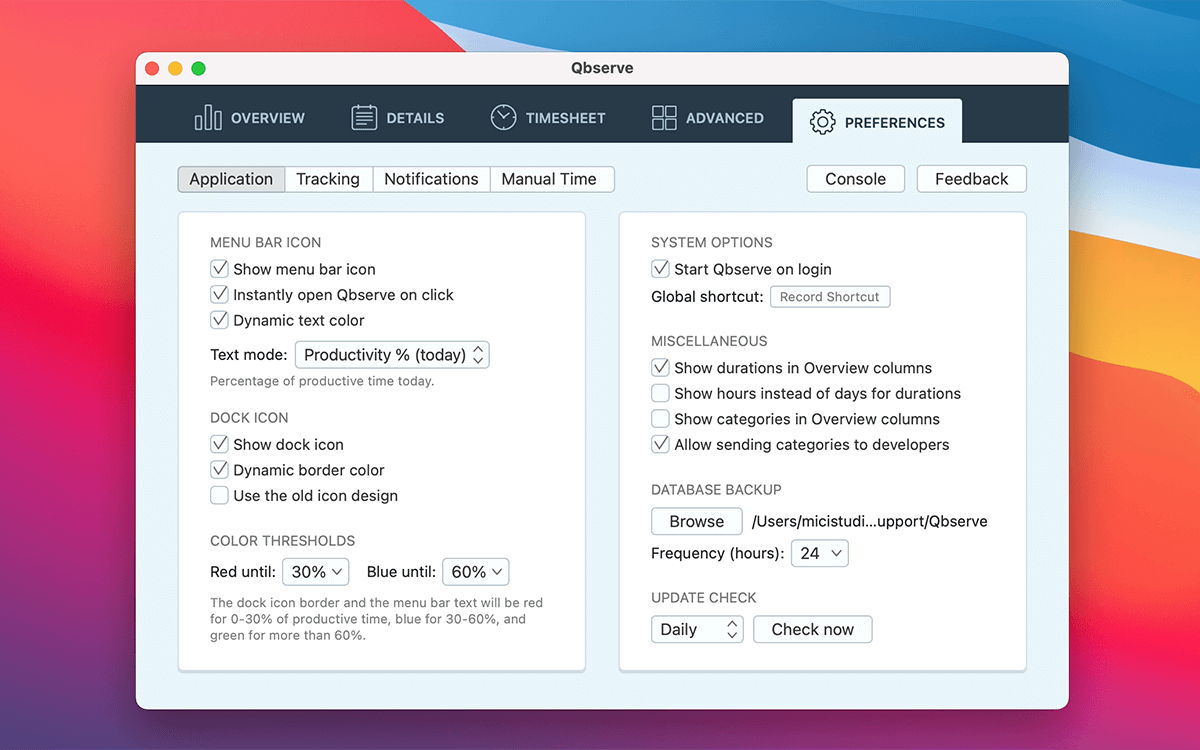Open the Text mode dropdown
Image resolution: width=1200 pixels, height=750 pixels.
pyautogui.click(x=392, y=355)
